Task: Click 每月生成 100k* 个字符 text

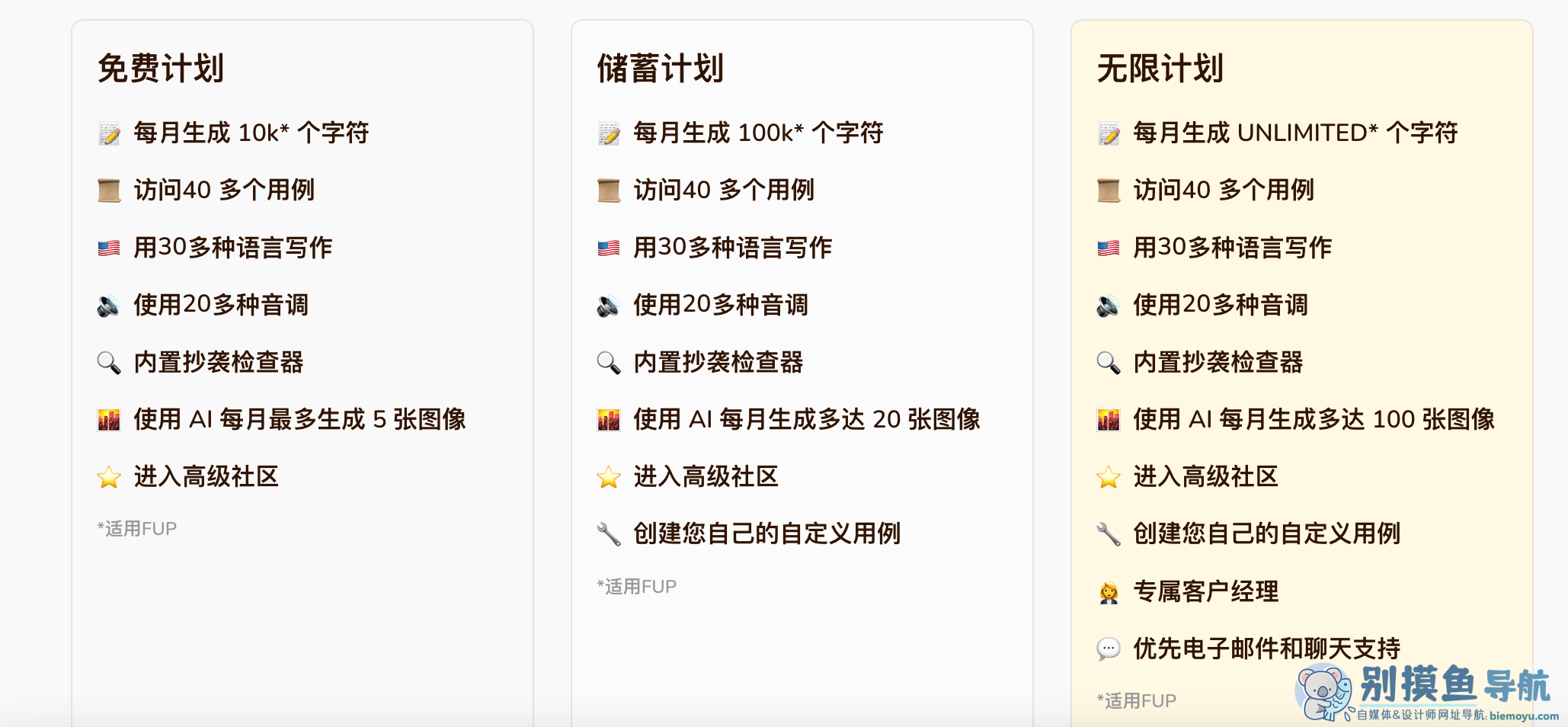Action: pyautogui.click(x=758, y=133)
